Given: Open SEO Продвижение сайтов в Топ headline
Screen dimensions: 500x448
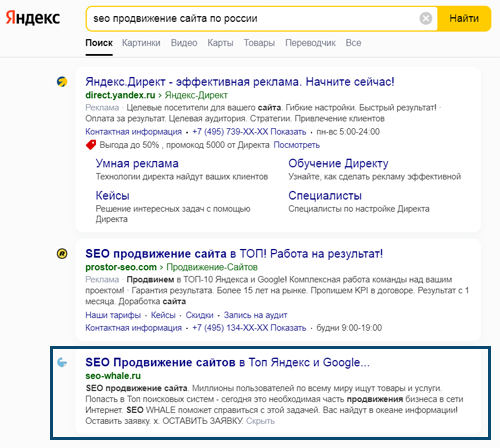Looking at the screenshot, I should (227, 362).
